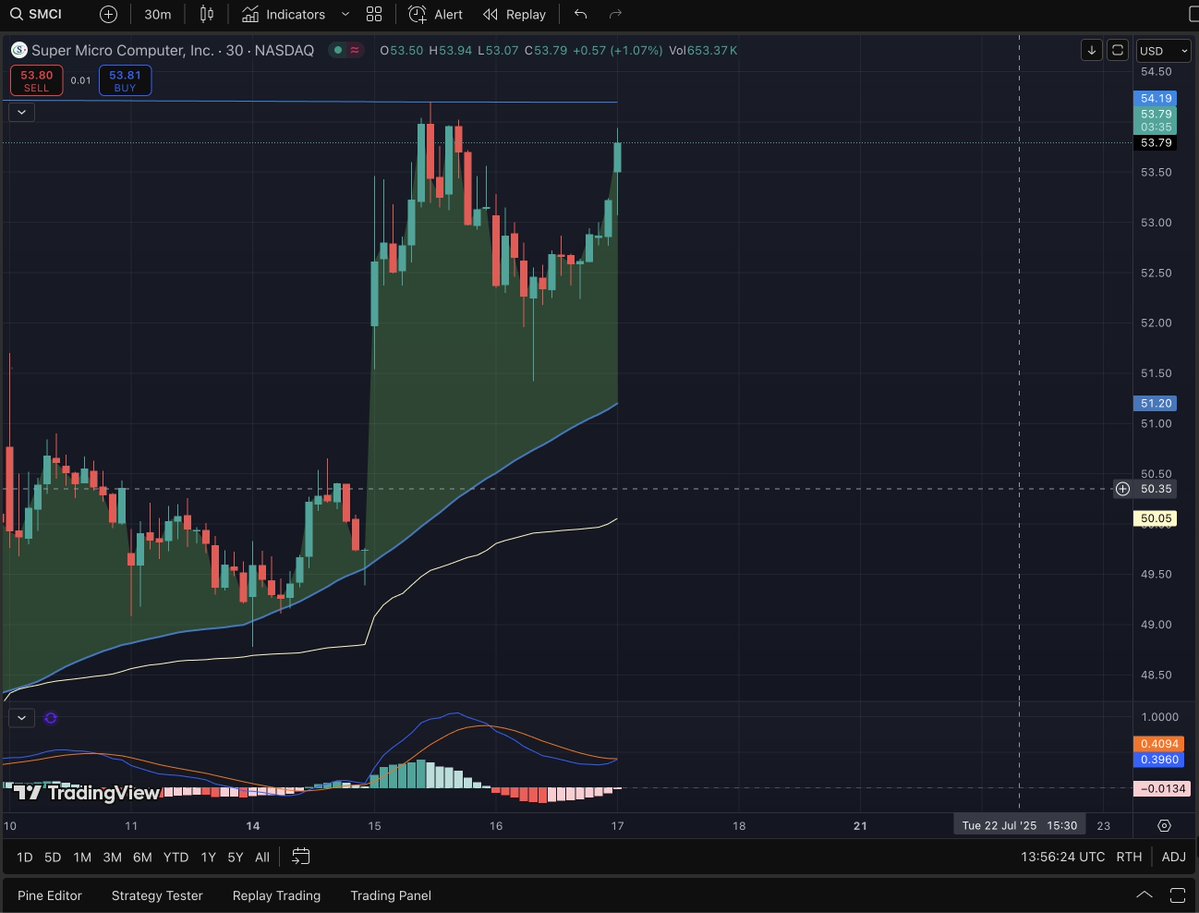Click the 0.3960 blue MACD label
This screenshot has width=1199, height=913.
[1158, 759]
